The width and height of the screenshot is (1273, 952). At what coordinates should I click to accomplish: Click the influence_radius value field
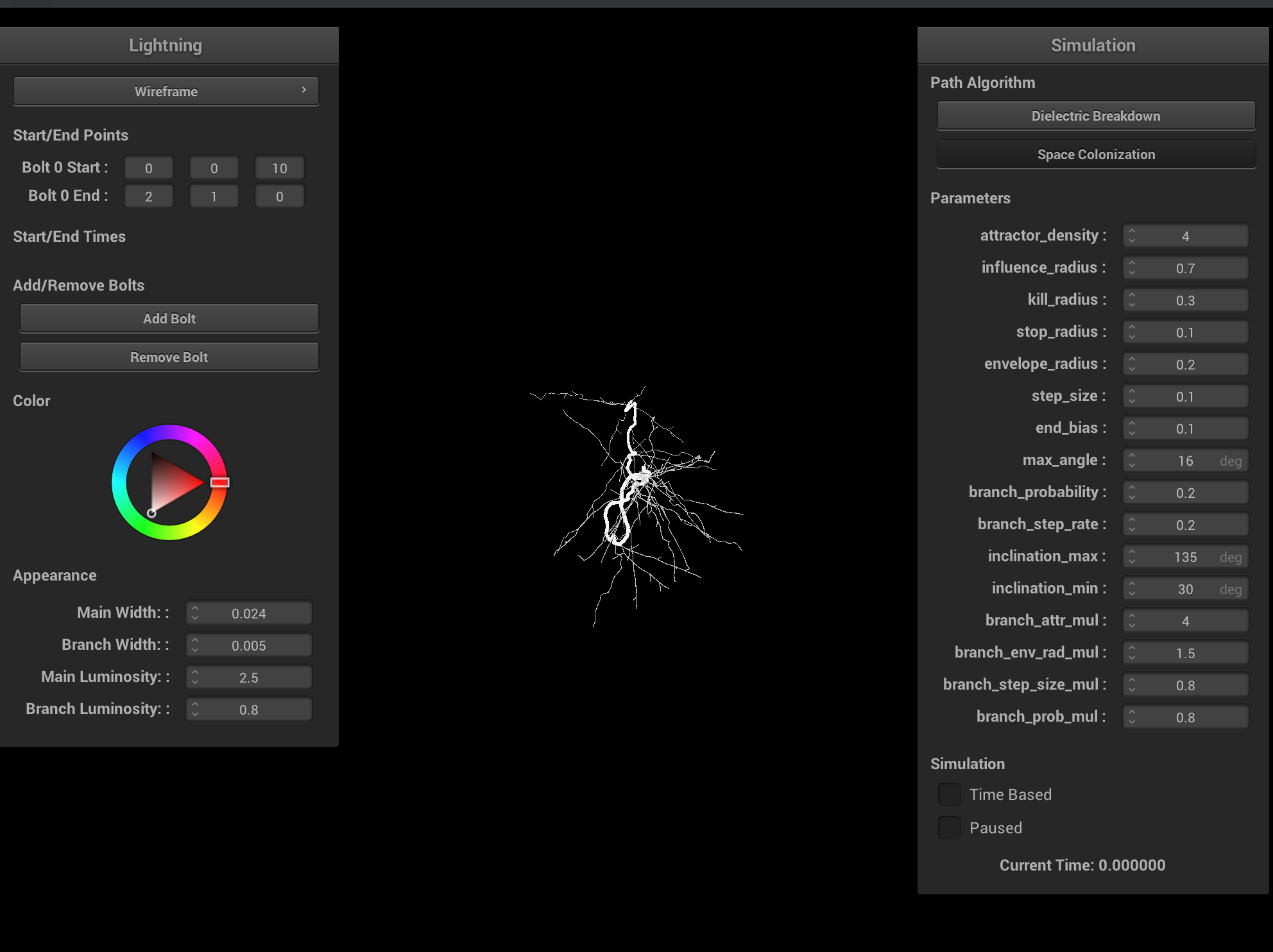coord(1184,268)
